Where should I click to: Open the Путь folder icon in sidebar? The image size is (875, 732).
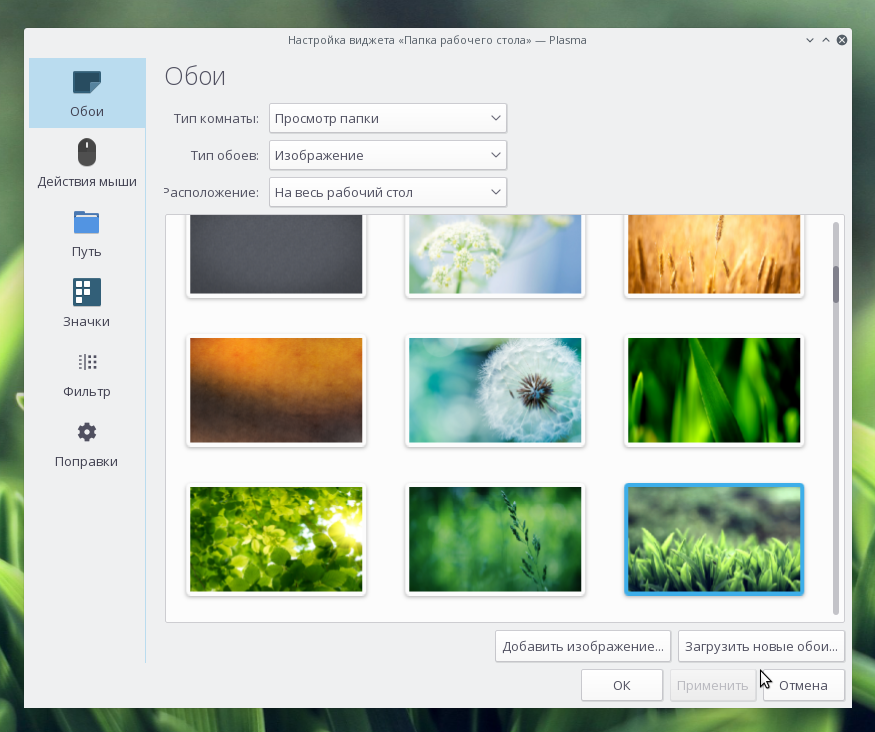(86, 222)
